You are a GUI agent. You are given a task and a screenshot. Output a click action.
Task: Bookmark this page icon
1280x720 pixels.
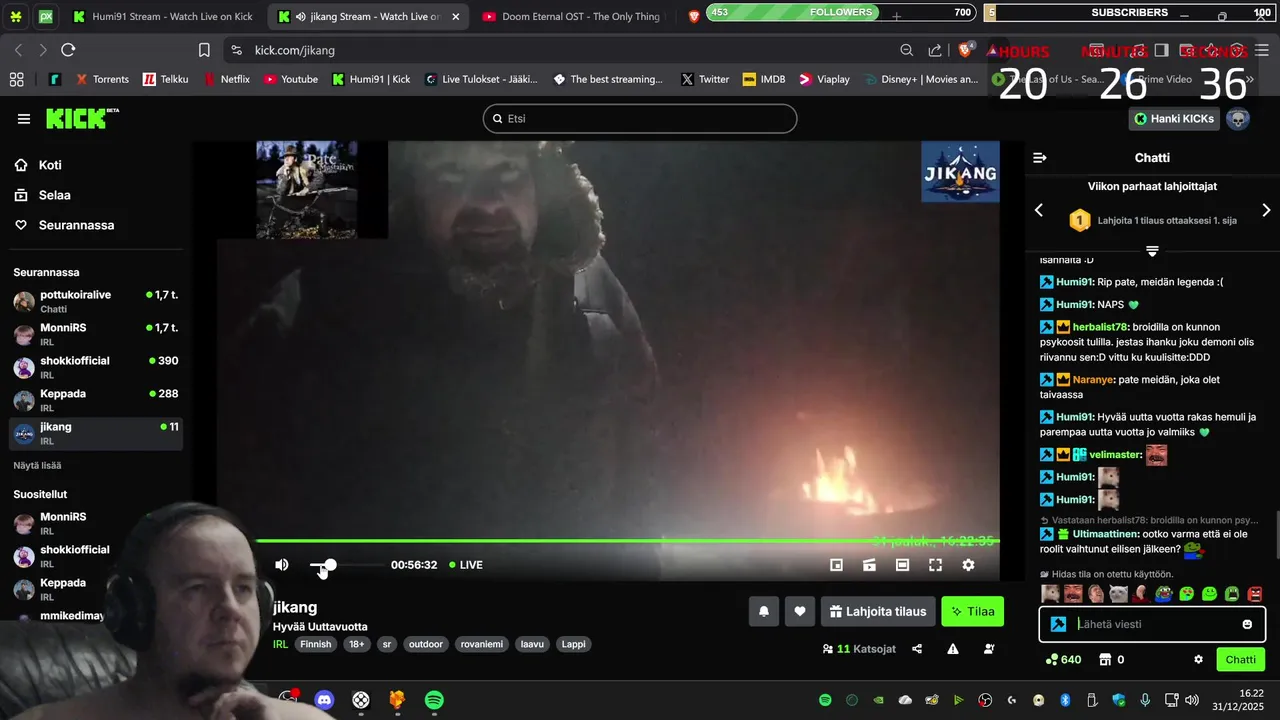coord(204,50)
